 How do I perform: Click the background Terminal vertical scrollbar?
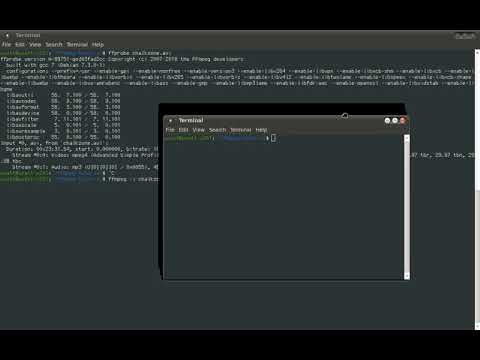(x=477, y=189)
